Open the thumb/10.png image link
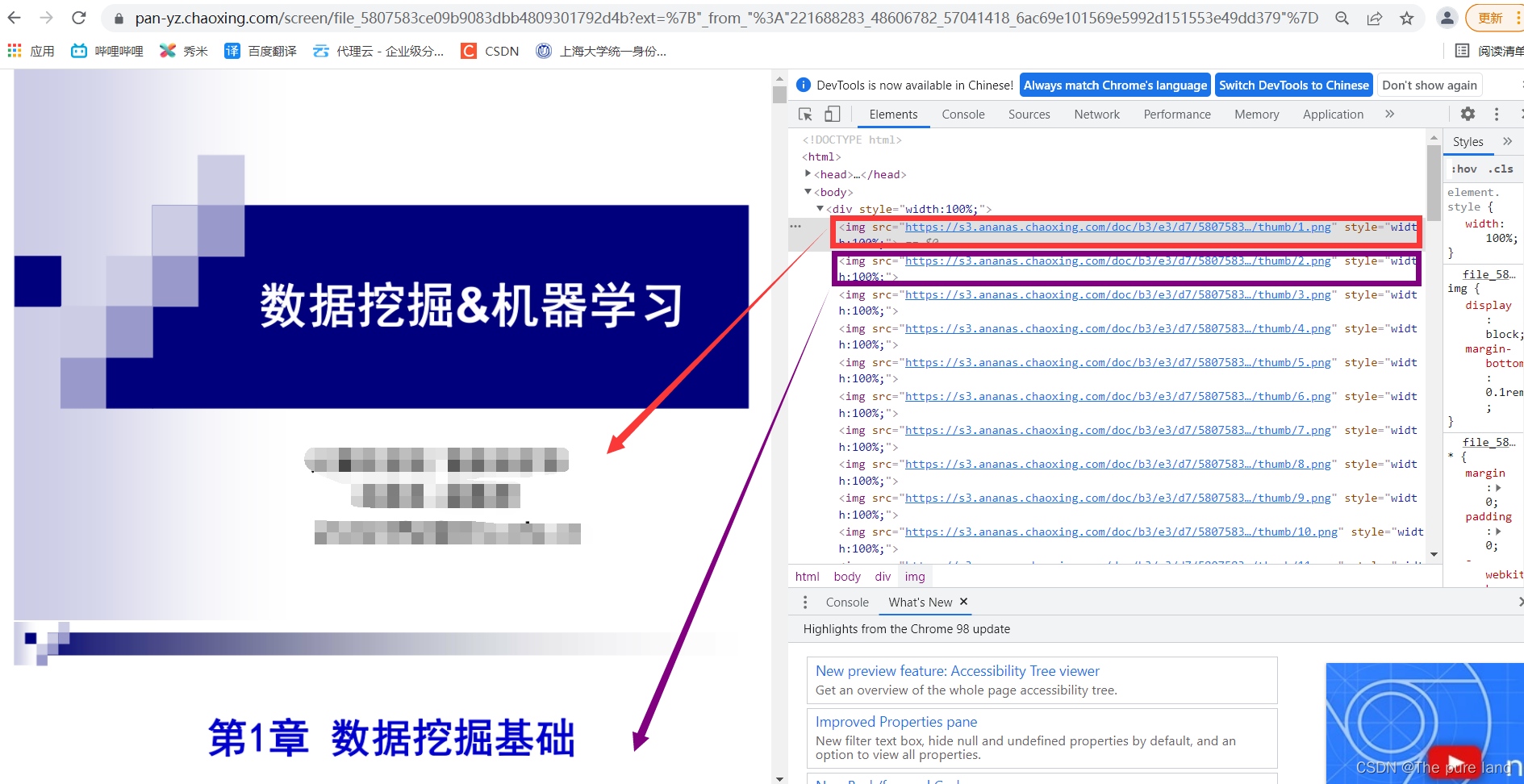The image size is (1524, 784). pyautogui.click(x=1121, y=532)
